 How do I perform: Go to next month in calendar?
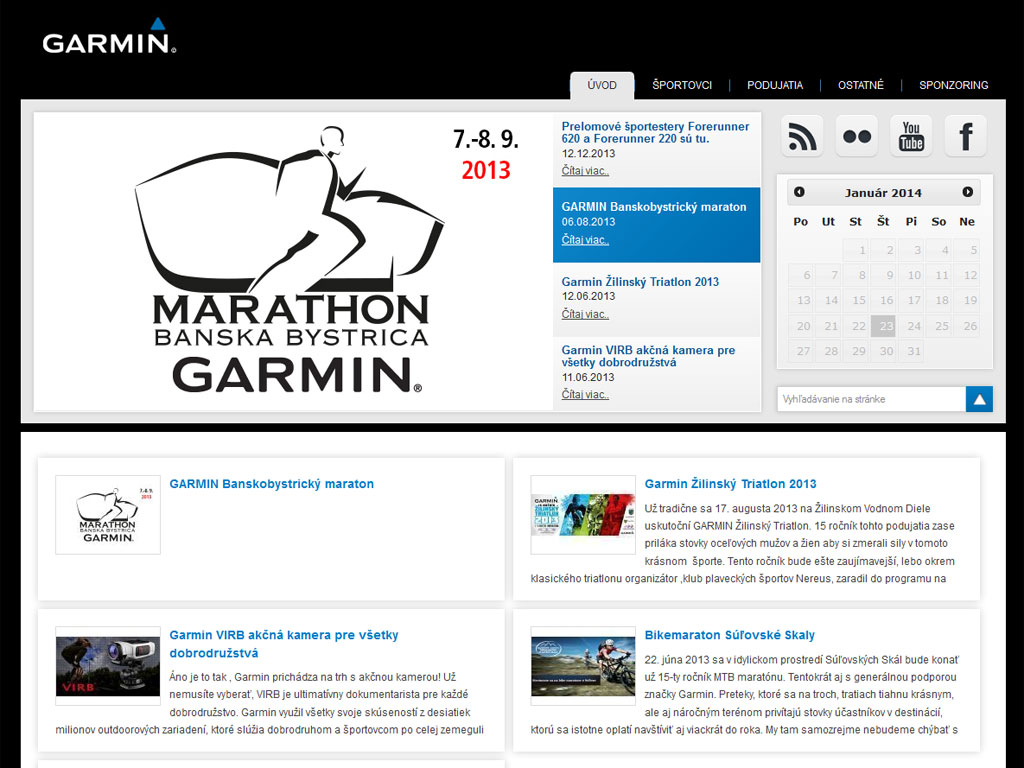tap(968, 192)
